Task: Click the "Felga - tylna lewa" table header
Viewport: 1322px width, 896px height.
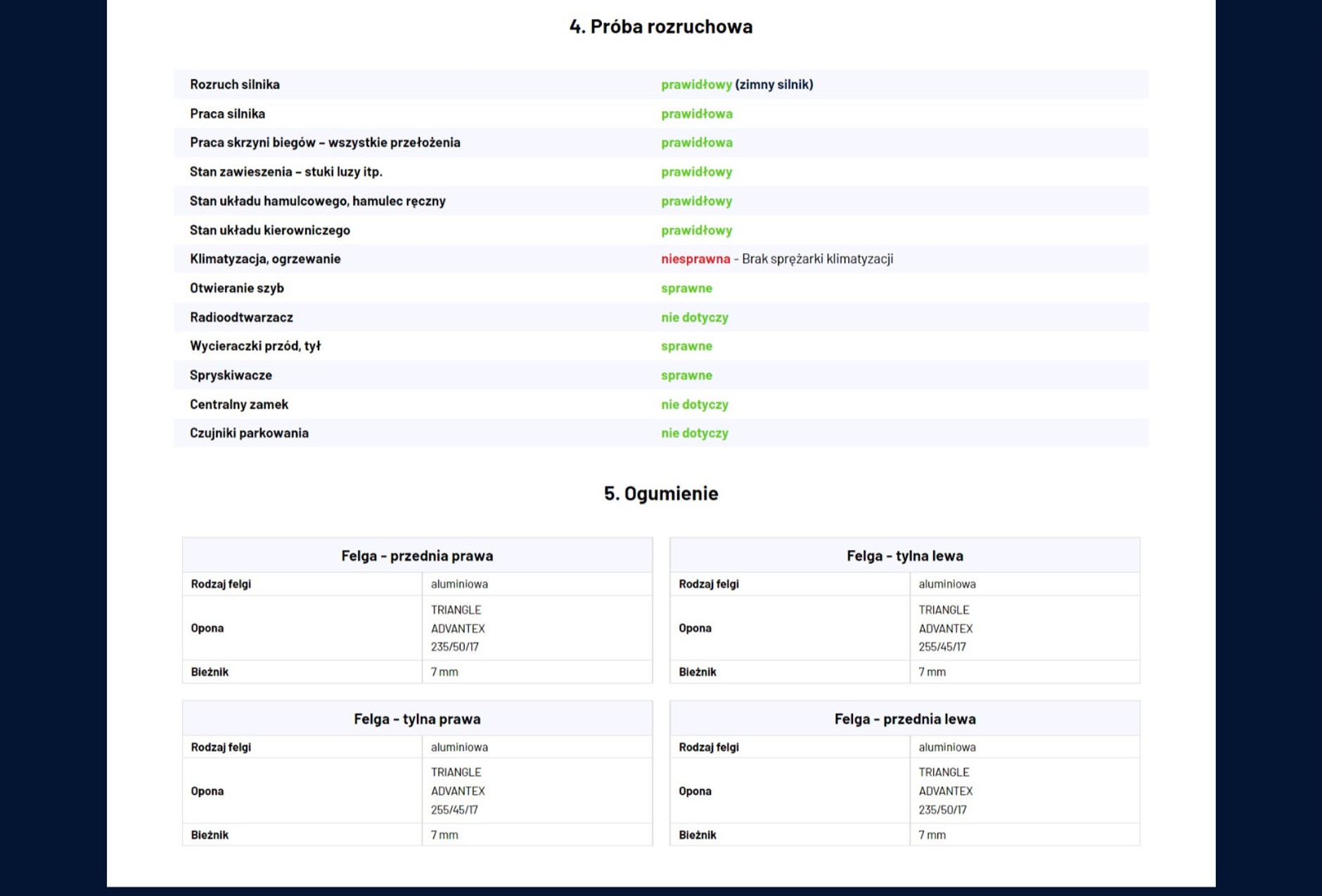Action: (904, 556)
